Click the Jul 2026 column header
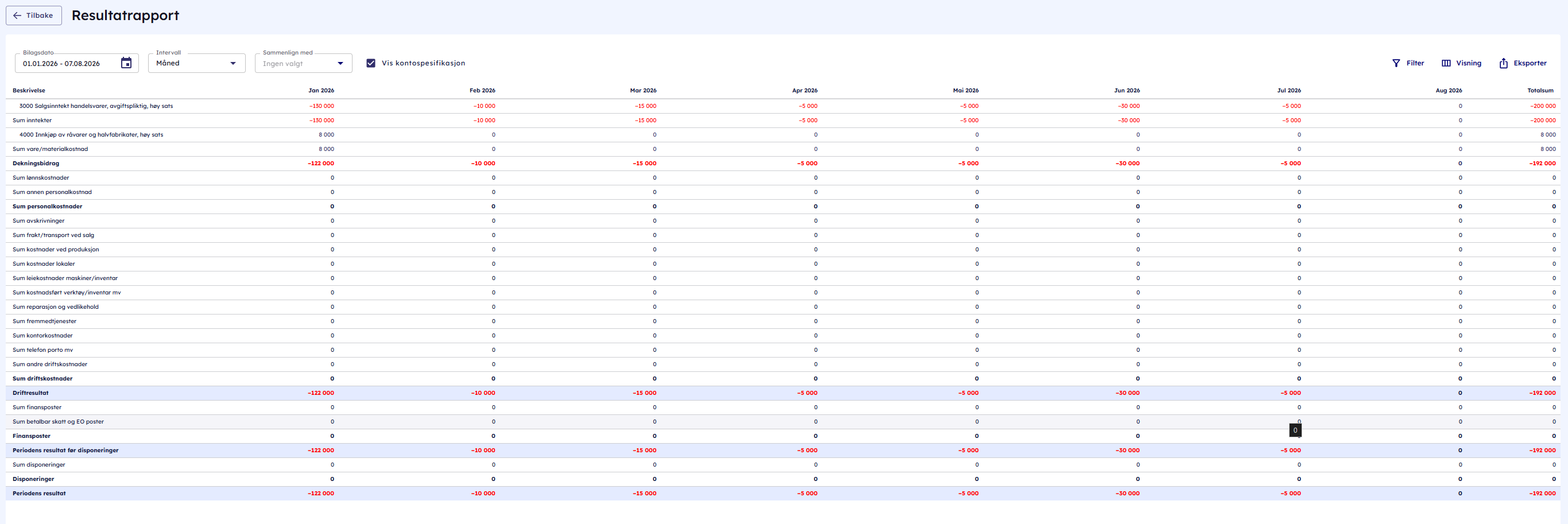 (1288, 91)
